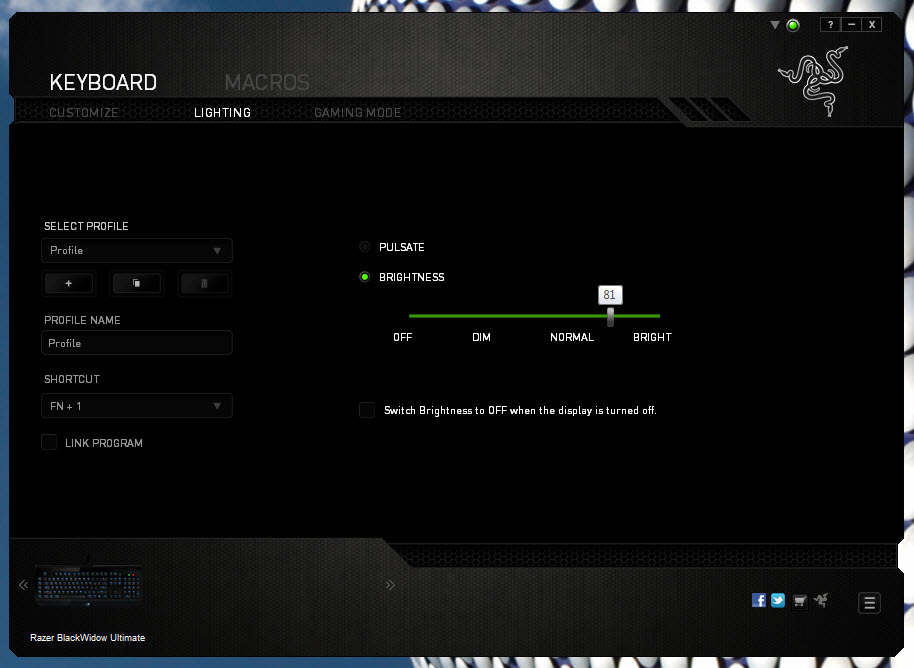This screenshot has height=668, width=914.
Task: Enable switch brightness off when display off
Action: click(x=367, y=410)
